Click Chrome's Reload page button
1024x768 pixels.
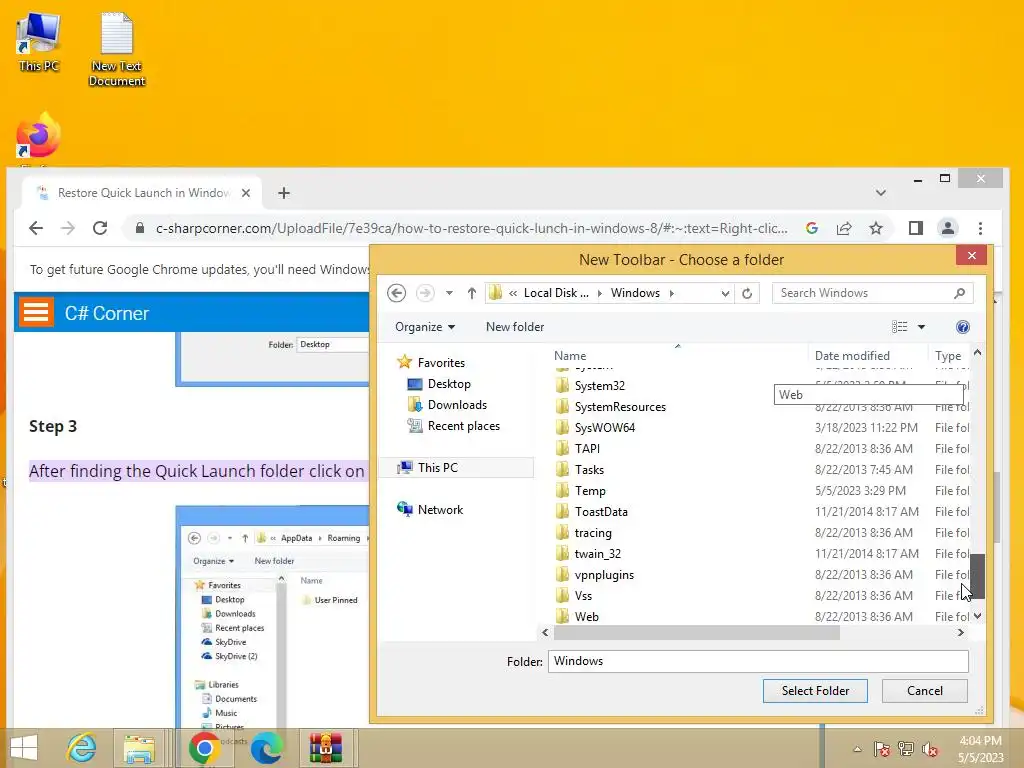(x=100, y=228)
